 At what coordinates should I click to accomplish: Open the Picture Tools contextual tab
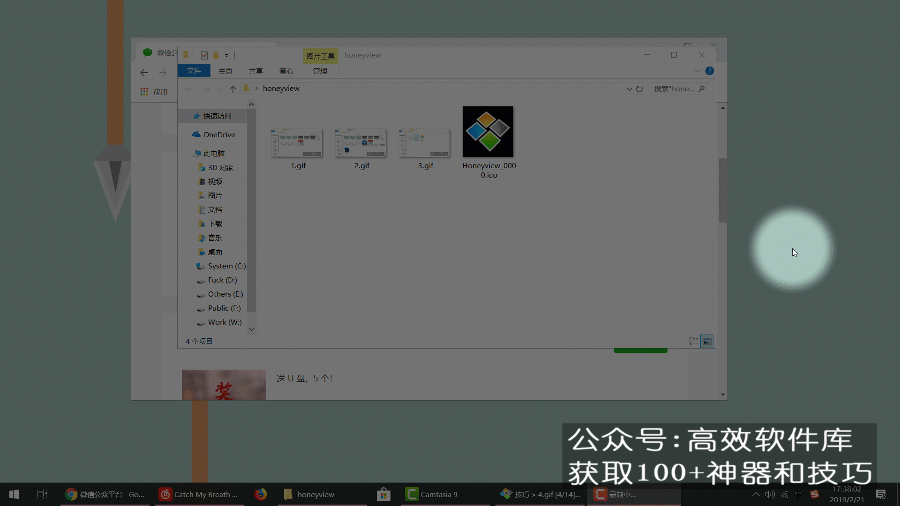click(320, 56)
